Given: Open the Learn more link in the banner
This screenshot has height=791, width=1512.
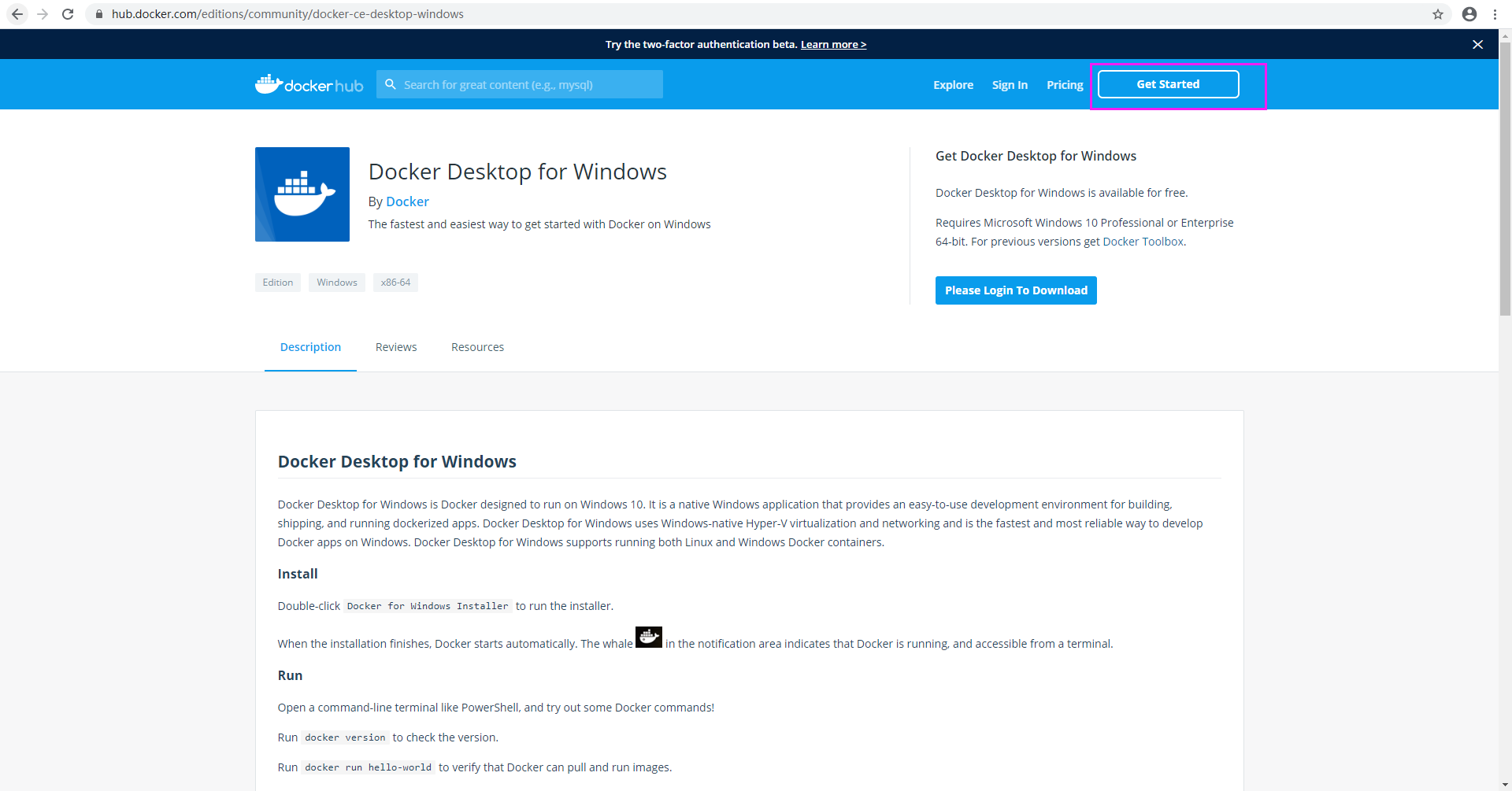Looking at the screenshot, I should pos(832,44).
